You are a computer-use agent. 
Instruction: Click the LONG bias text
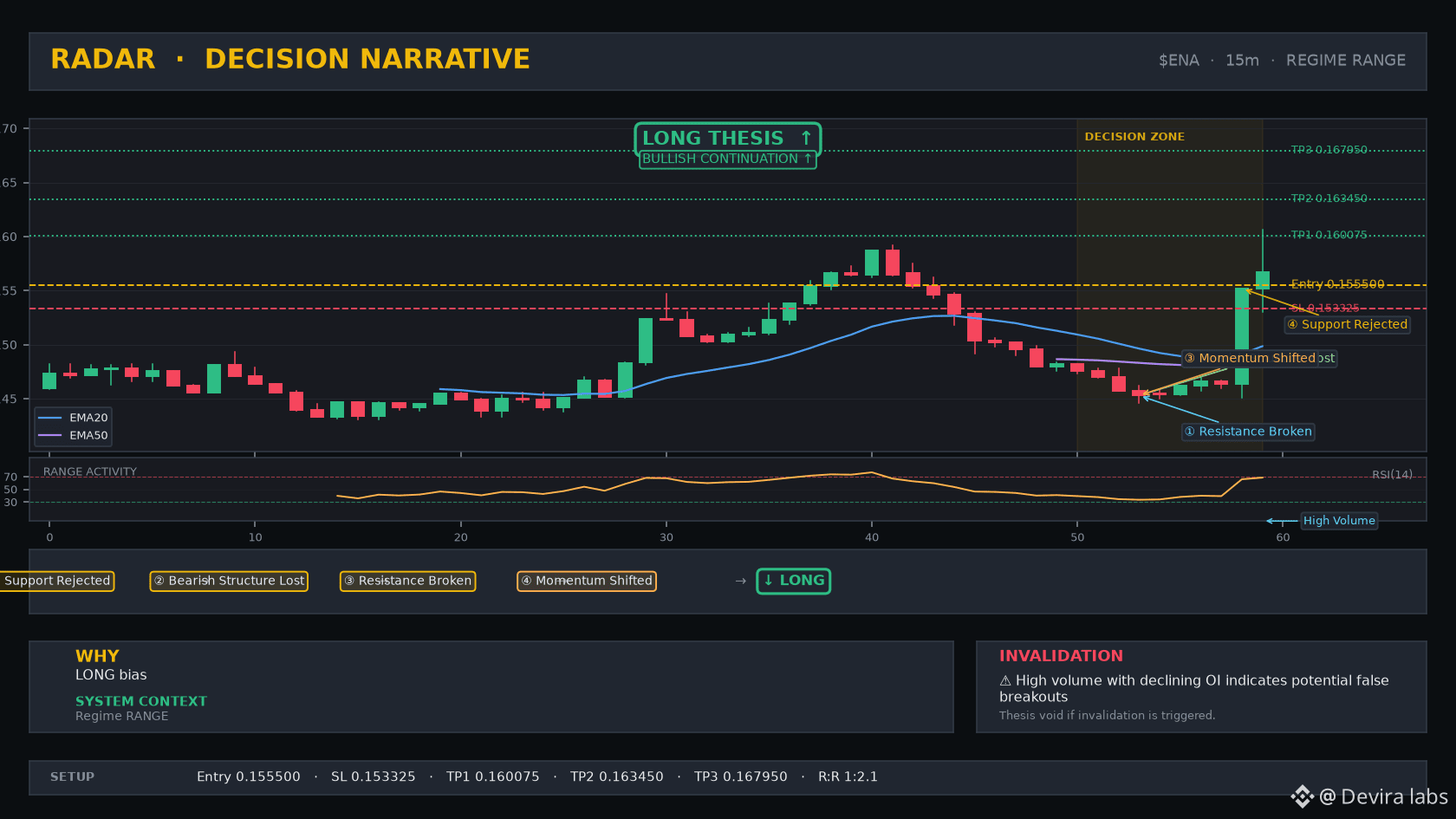[111, 675]
